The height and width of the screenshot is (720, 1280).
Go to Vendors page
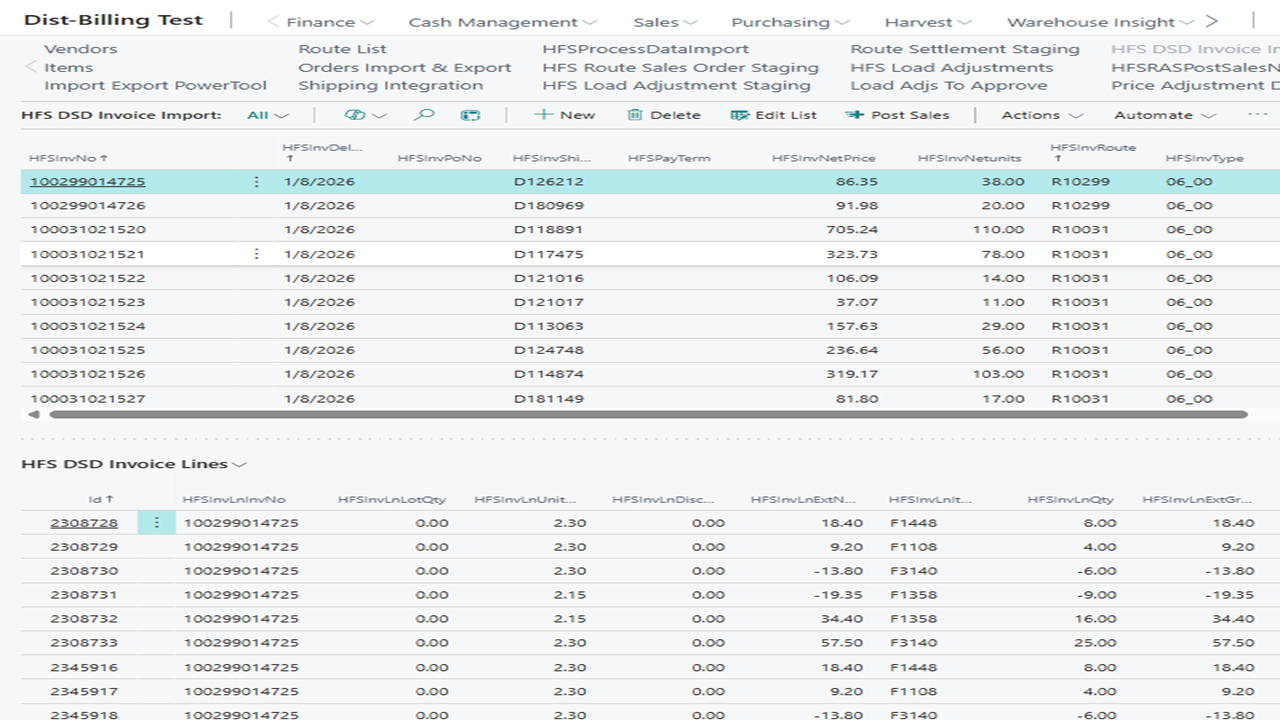pos(80,49)
